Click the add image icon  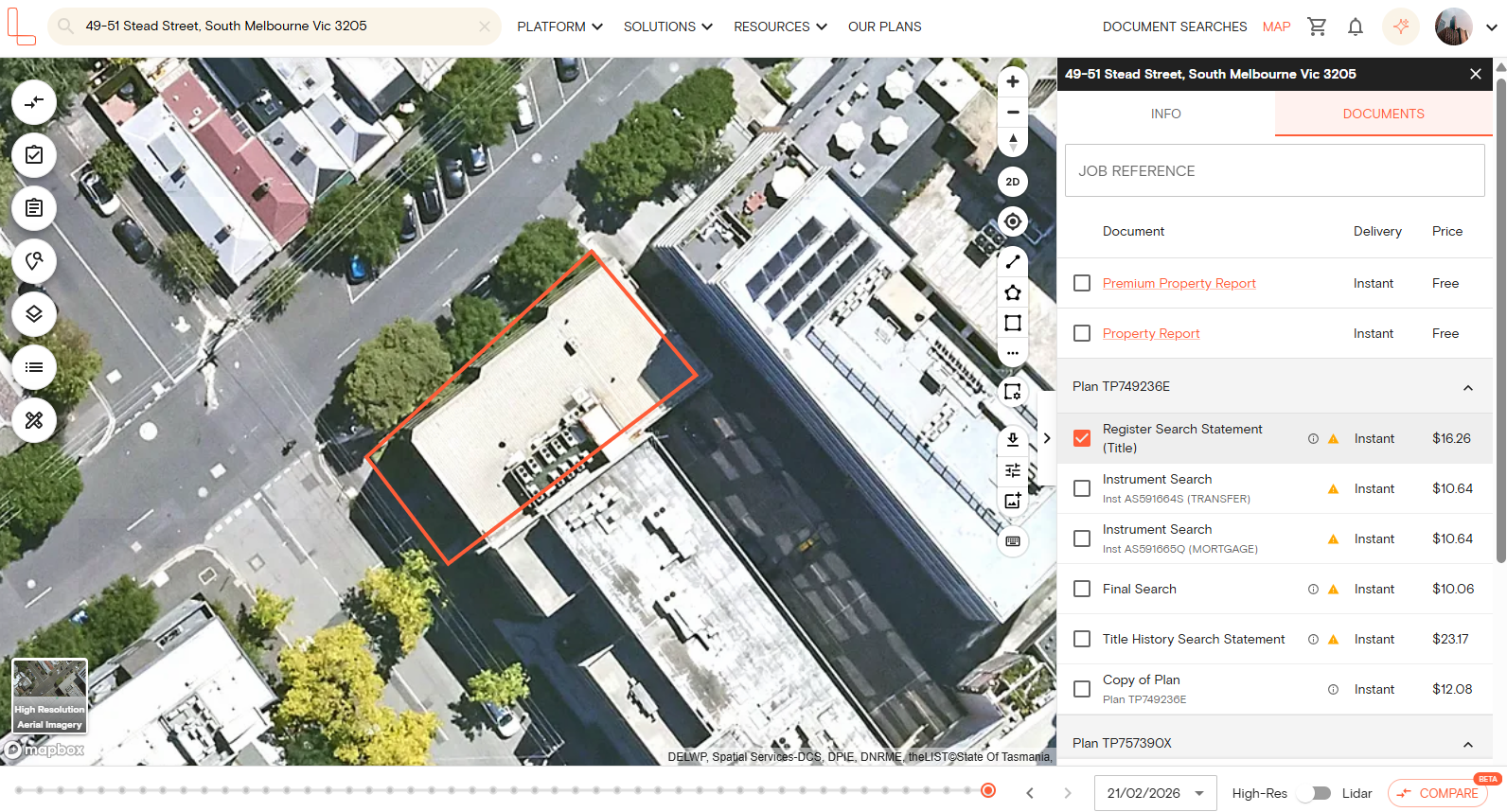click(x=1013, y=501)
